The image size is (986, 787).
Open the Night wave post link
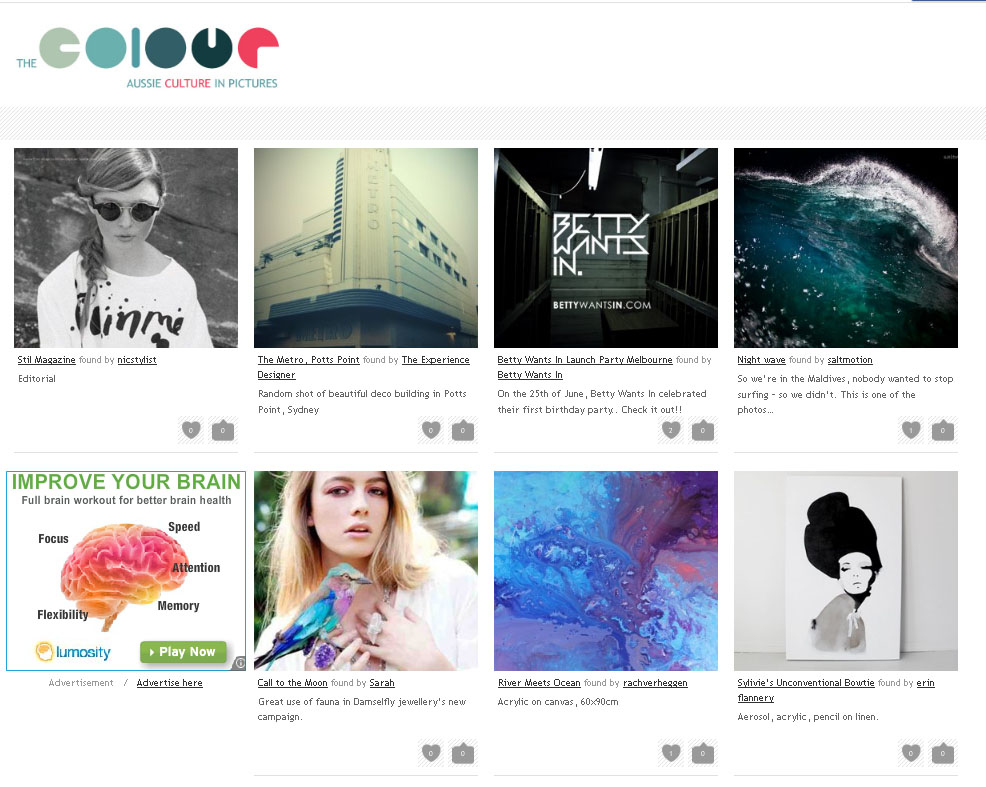762,360
